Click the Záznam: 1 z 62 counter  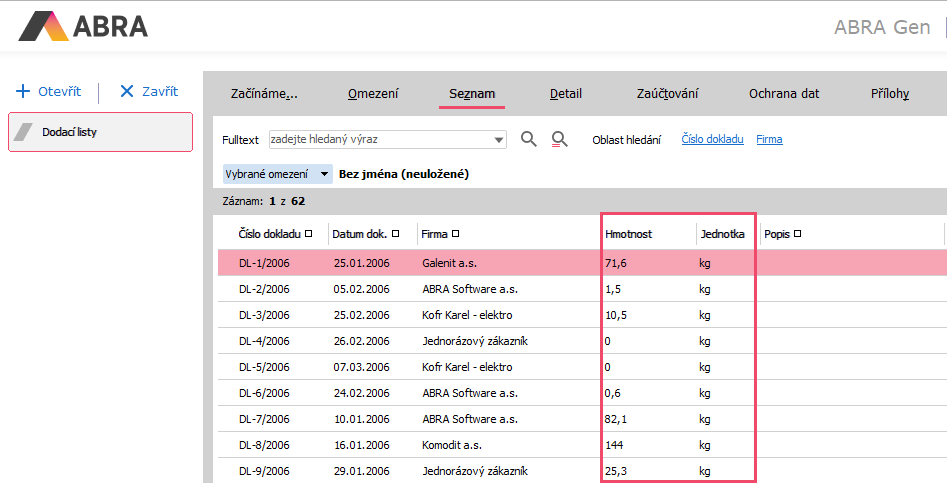[264, 201]
